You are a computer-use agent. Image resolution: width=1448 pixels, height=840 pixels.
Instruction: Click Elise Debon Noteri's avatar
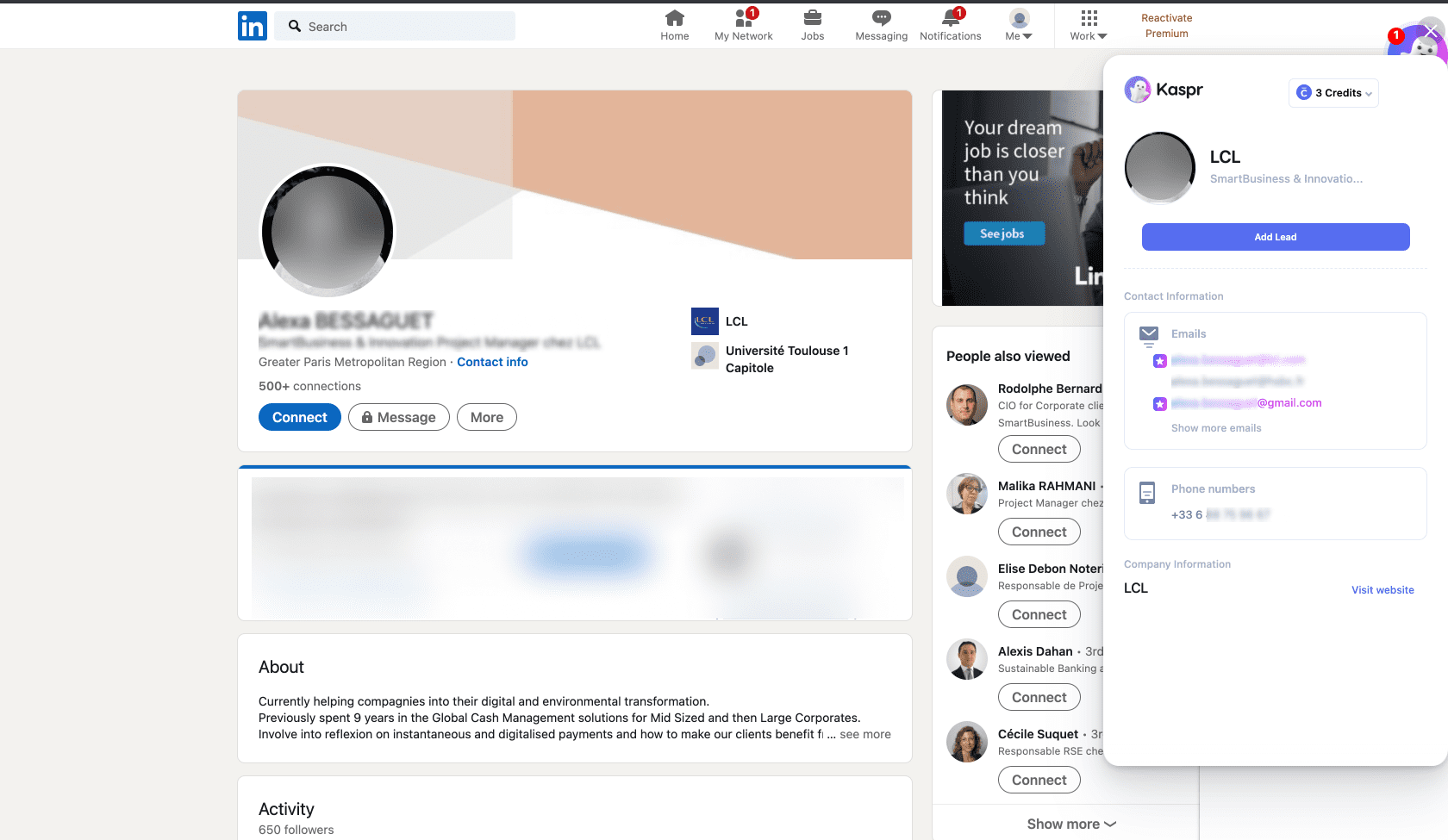[x=967, y=576]
